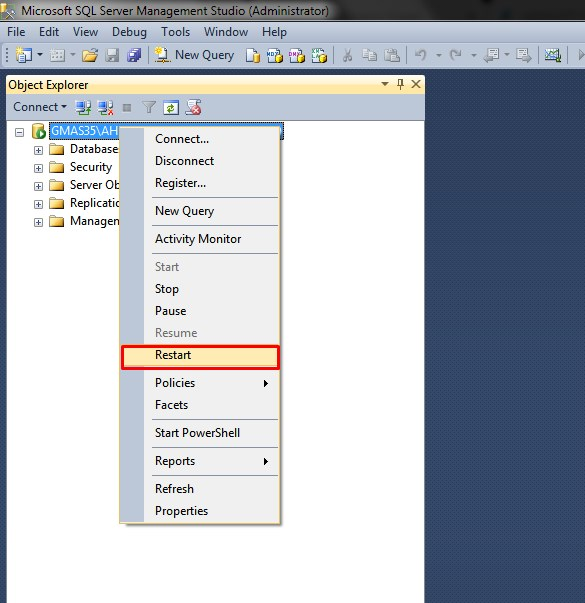The height and width of the screenshot is (603, 585).
Task: Choose Connect... from context menu
Action: [200, 139]
